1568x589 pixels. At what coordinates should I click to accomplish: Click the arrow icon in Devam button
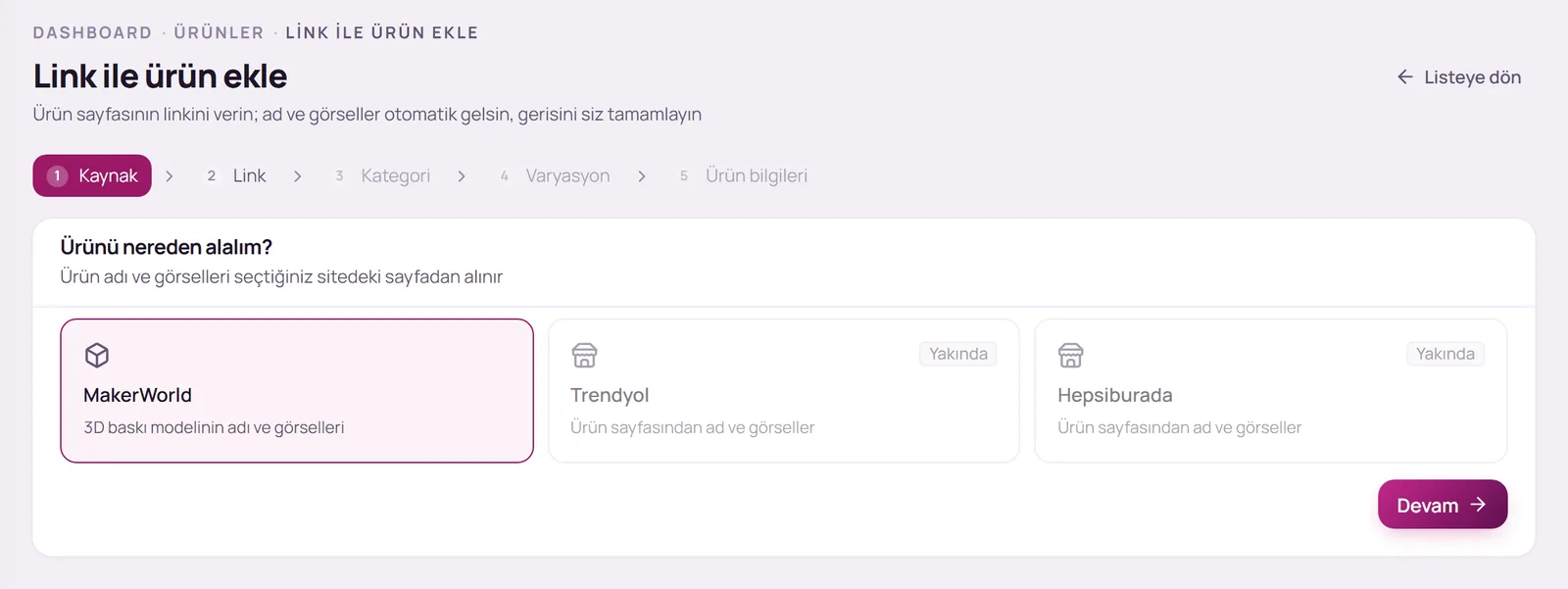1478,505
